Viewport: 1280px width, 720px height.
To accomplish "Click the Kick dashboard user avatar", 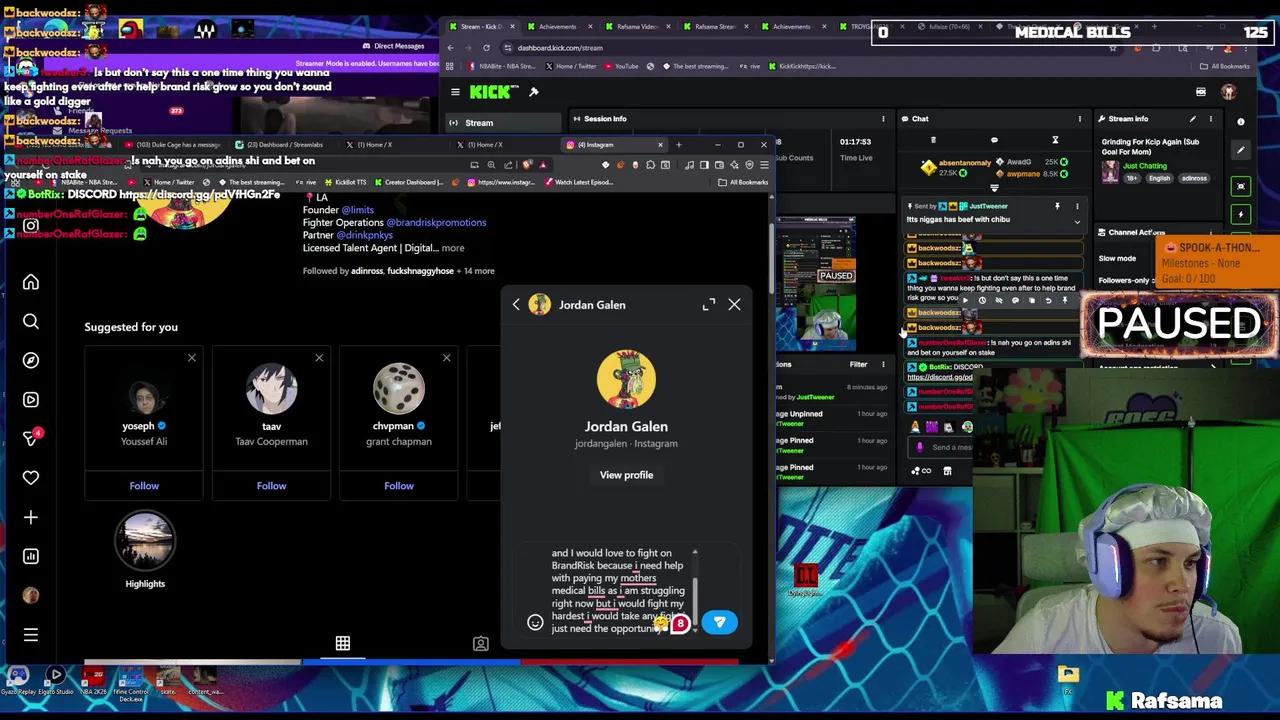I will tap(1228, 92).
